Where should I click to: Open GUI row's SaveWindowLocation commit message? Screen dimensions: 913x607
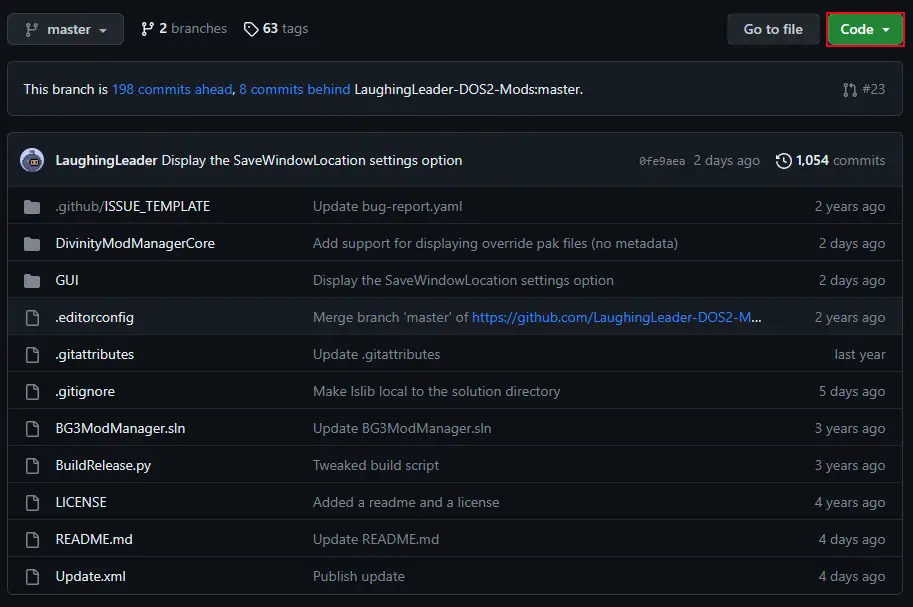[x=463, y=280]
